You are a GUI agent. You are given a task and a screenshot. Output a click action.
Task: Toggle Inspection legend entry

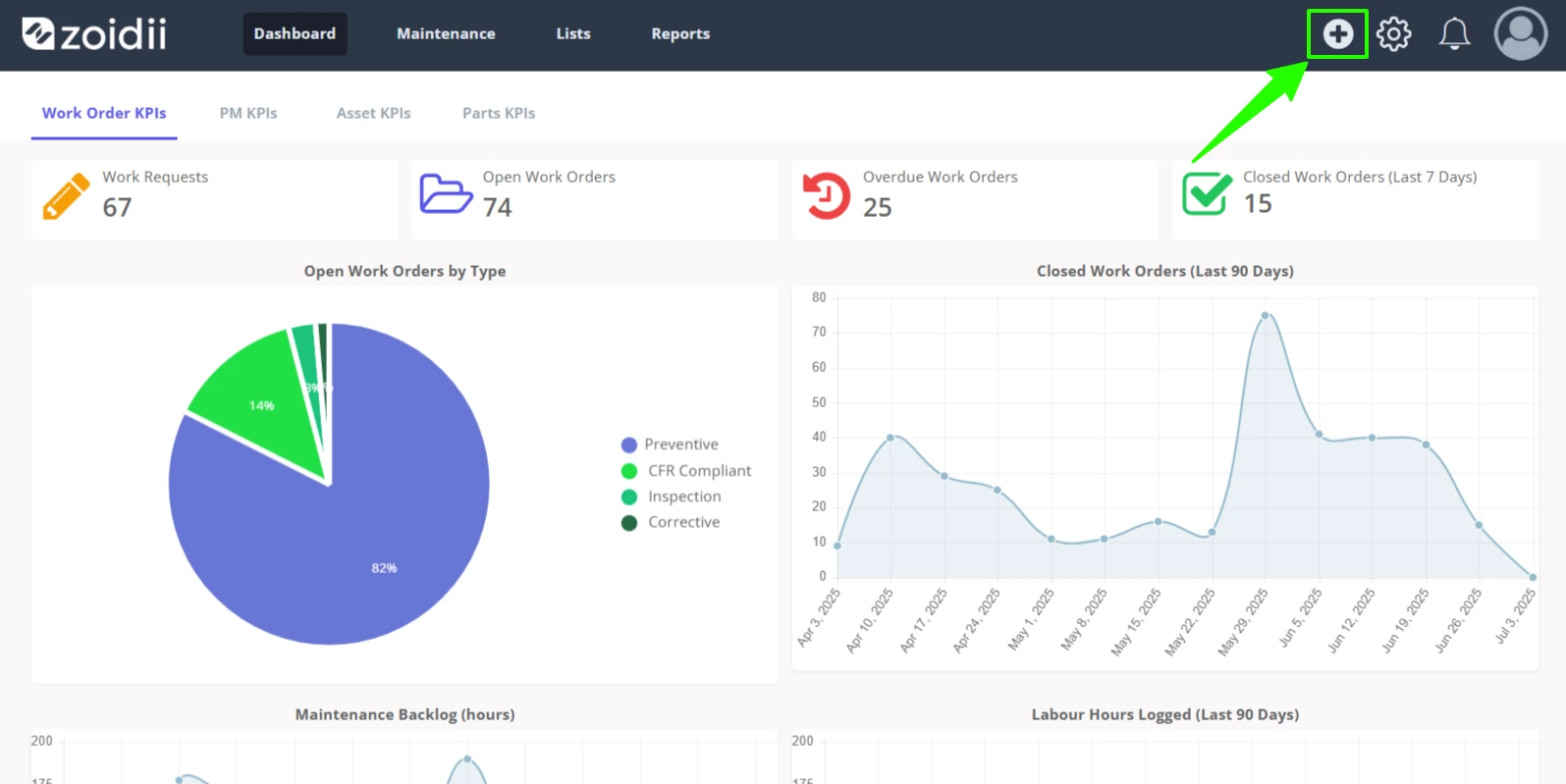(672, 497)
